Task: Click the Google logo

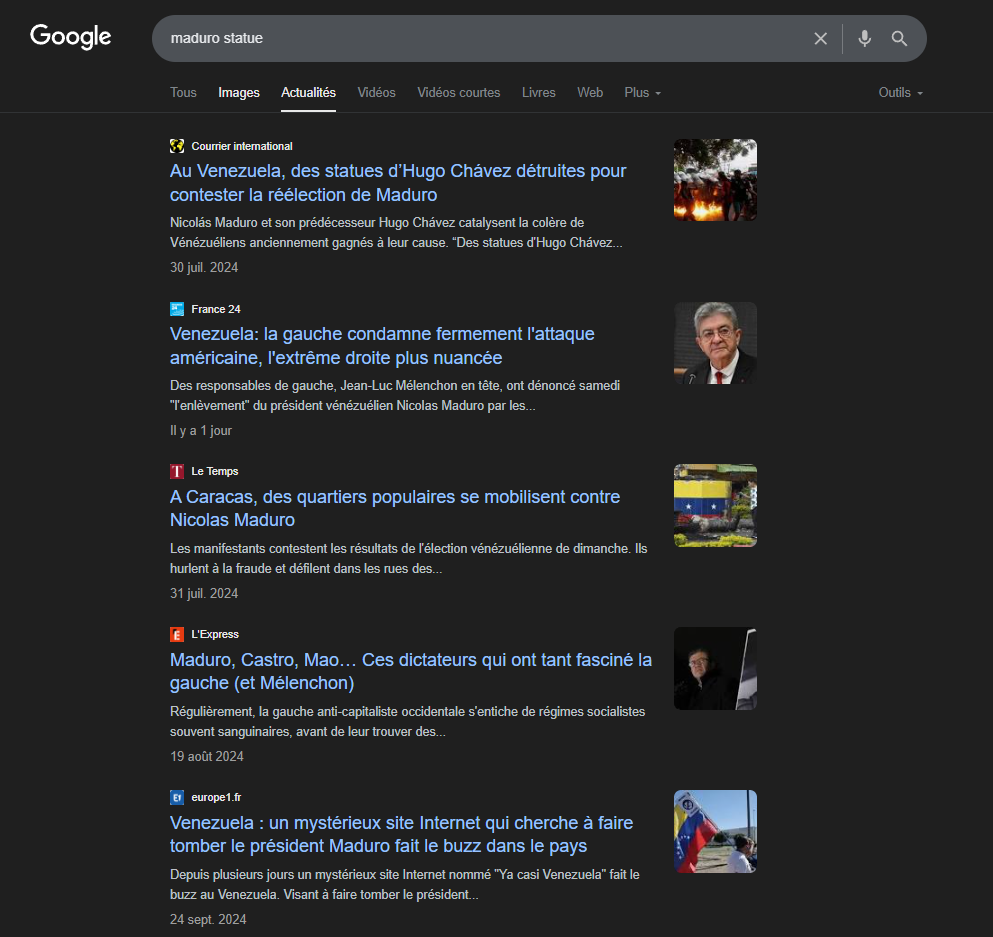Action: click(70, 37)
